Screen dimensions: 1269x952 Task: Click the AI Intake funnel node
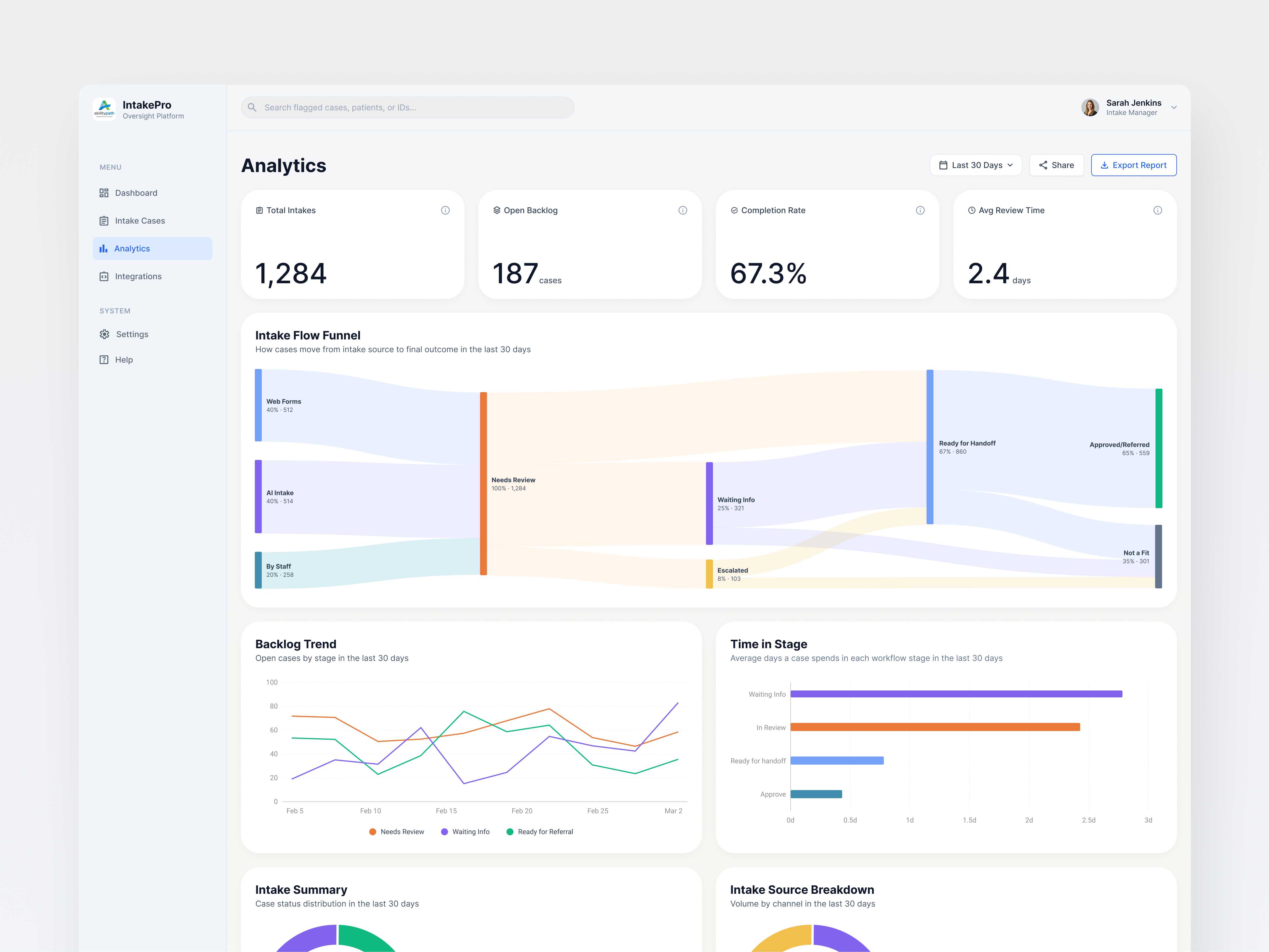click(259, 497)
